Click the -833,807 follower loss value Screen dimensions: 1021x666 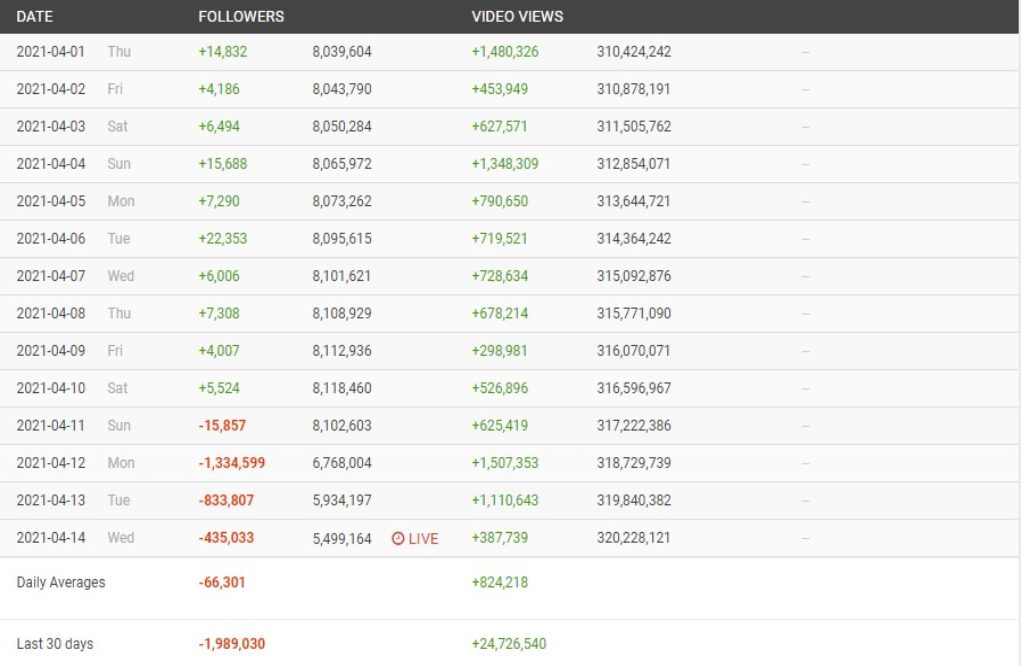[226, 500]
